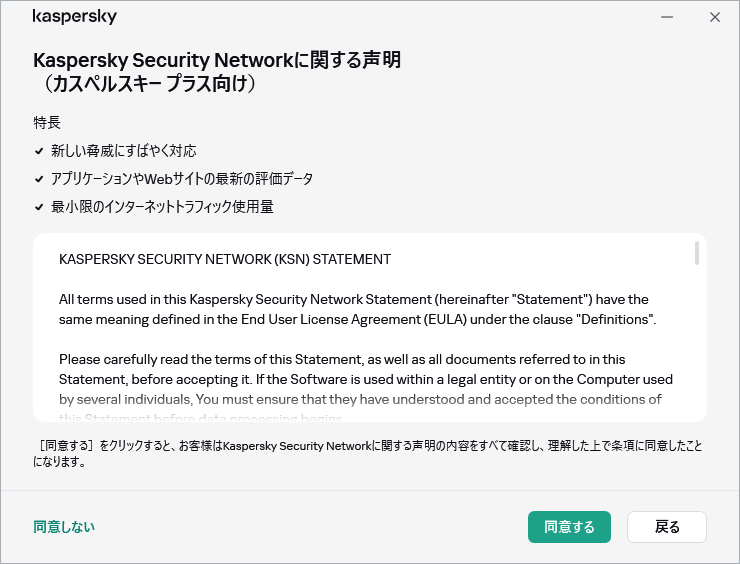
Task: Click the Kaspersky Security Networkに関する声明 title
Action: [217, 60]
